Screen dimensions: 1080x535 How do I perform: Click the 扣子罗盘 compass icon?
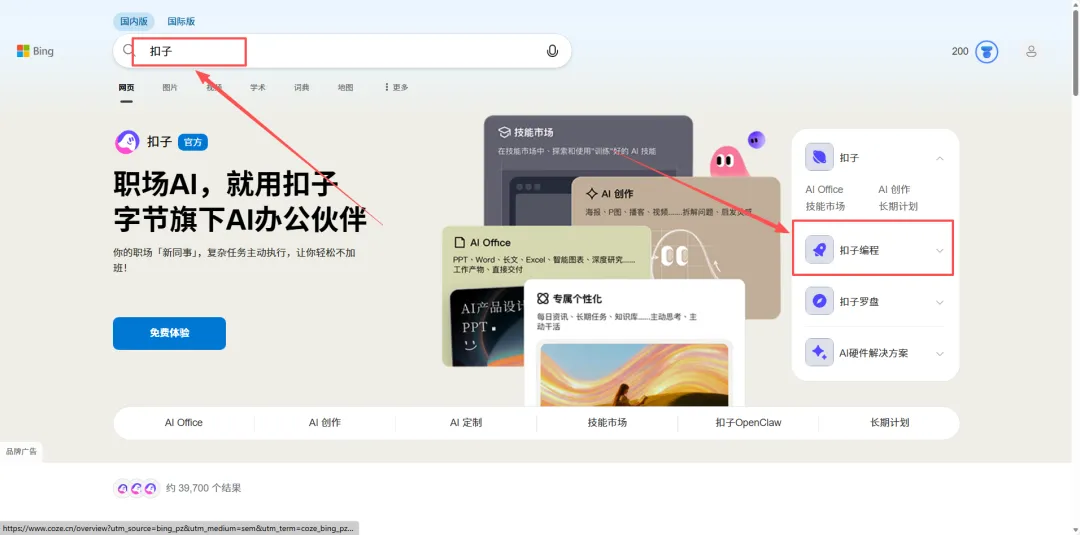coord(819,302)
